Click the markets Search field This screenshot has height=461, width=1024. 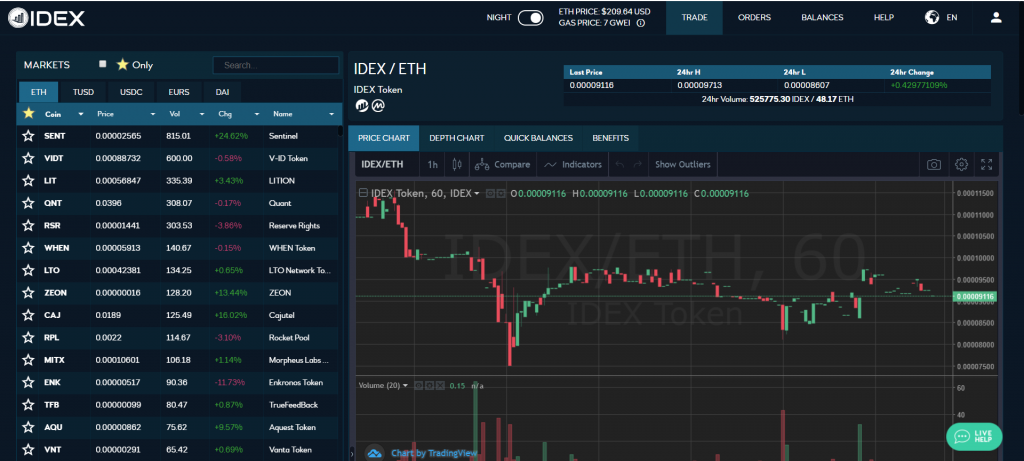coord(276,65)
